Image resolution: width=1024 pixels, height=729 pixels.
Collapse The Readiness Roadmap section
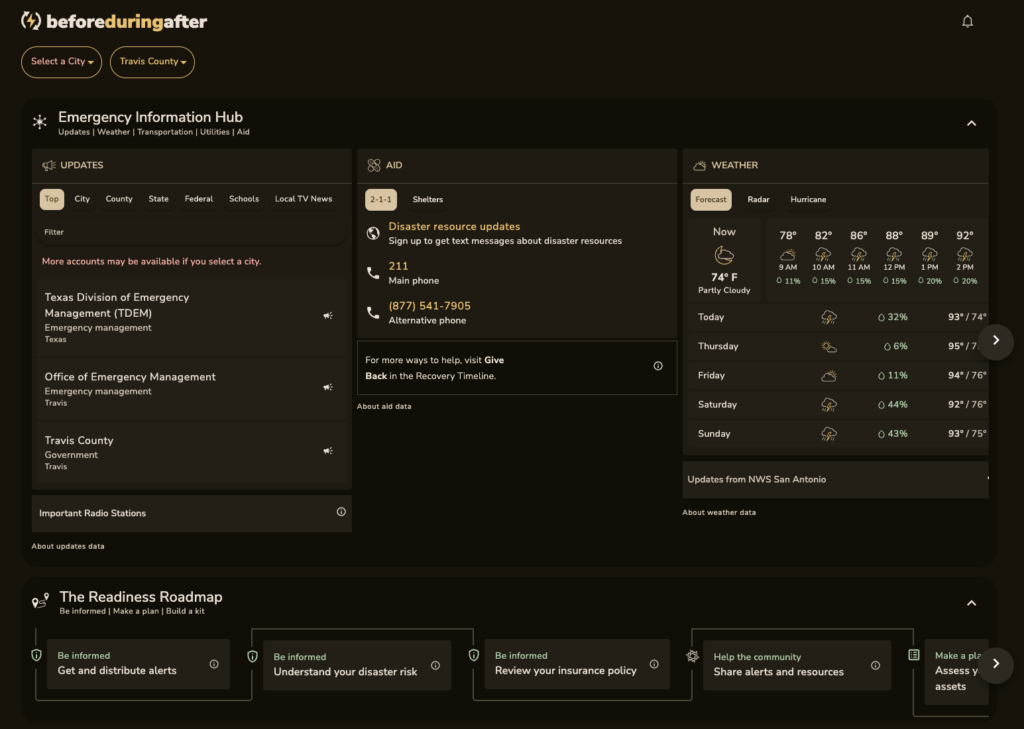point(971,603)
